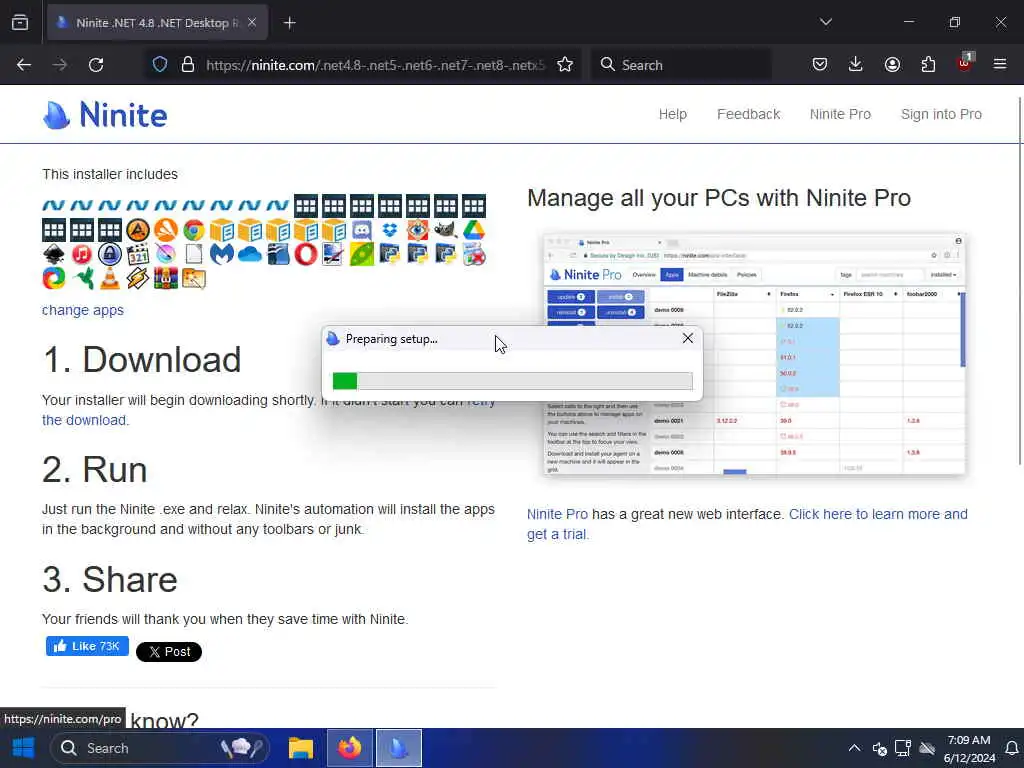This screenshot has height=768, width=1024.
Task: Click the Google Drive icon
Action: [x=474, y=230]
